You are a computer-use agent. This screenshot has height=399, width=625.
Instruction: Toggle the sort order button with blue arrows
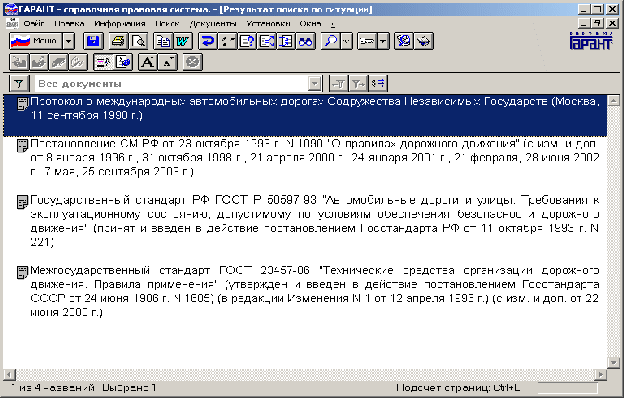tap(378, 83)
